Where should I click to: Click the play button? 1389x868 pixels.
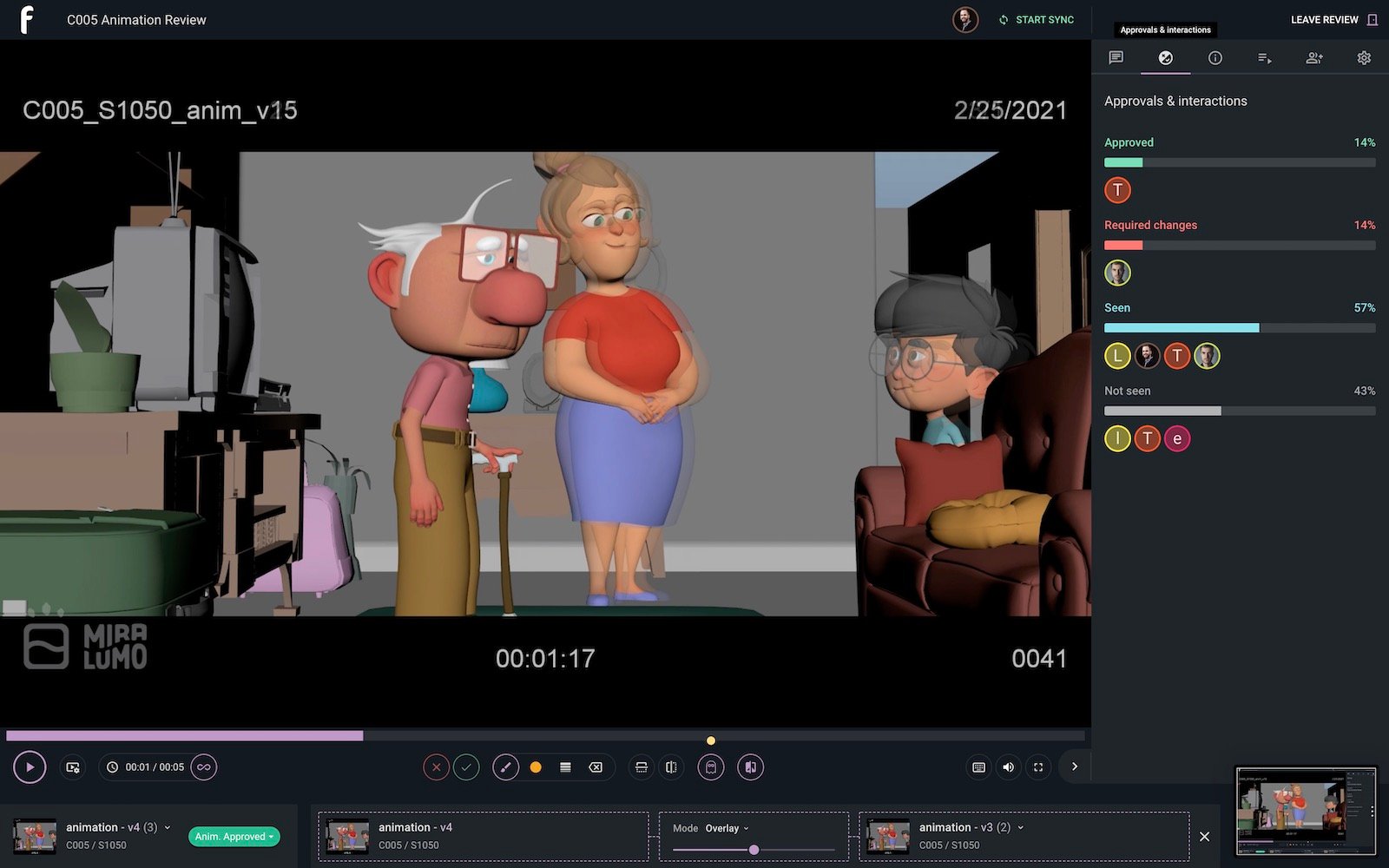(x=30, y=767)
